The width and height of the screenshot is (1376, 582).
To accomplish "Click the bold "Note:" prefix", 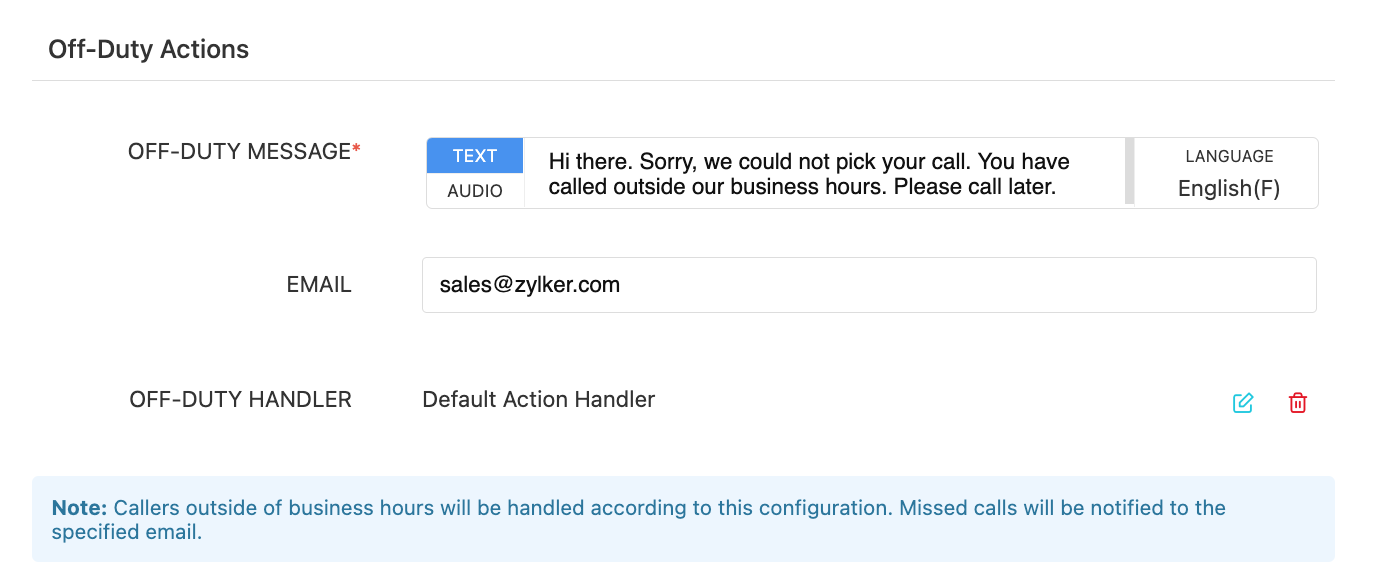I will (79, 508).
